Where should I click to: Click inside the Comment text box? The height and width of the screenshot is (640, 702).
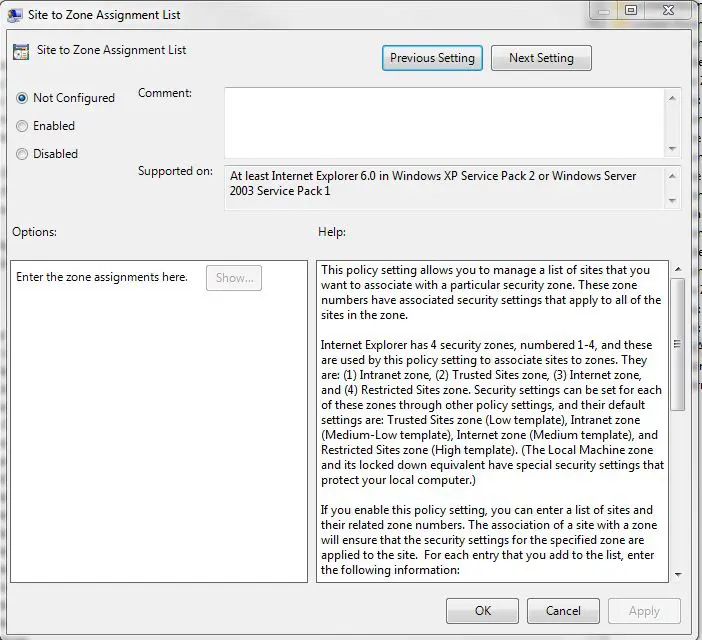(444, 123)
